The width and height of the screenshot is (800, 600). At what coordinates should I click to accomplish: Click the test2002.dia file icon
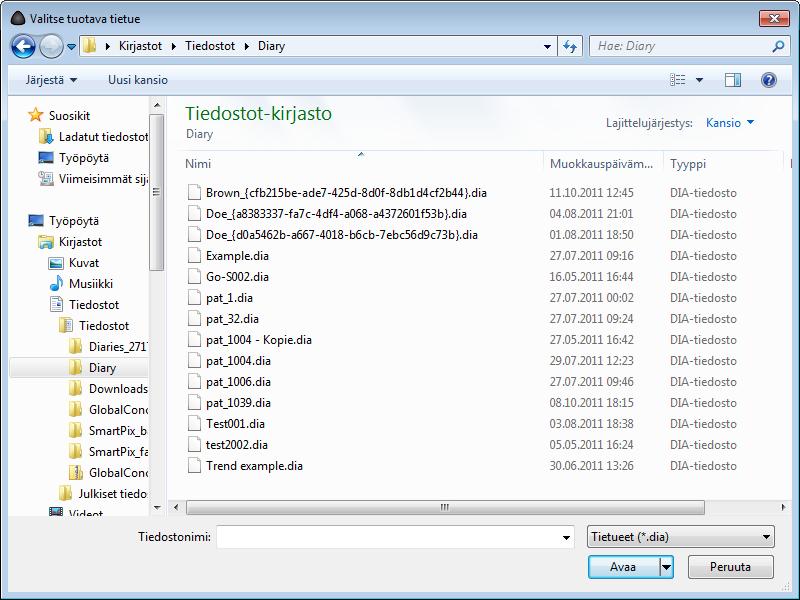pos(194,444)
